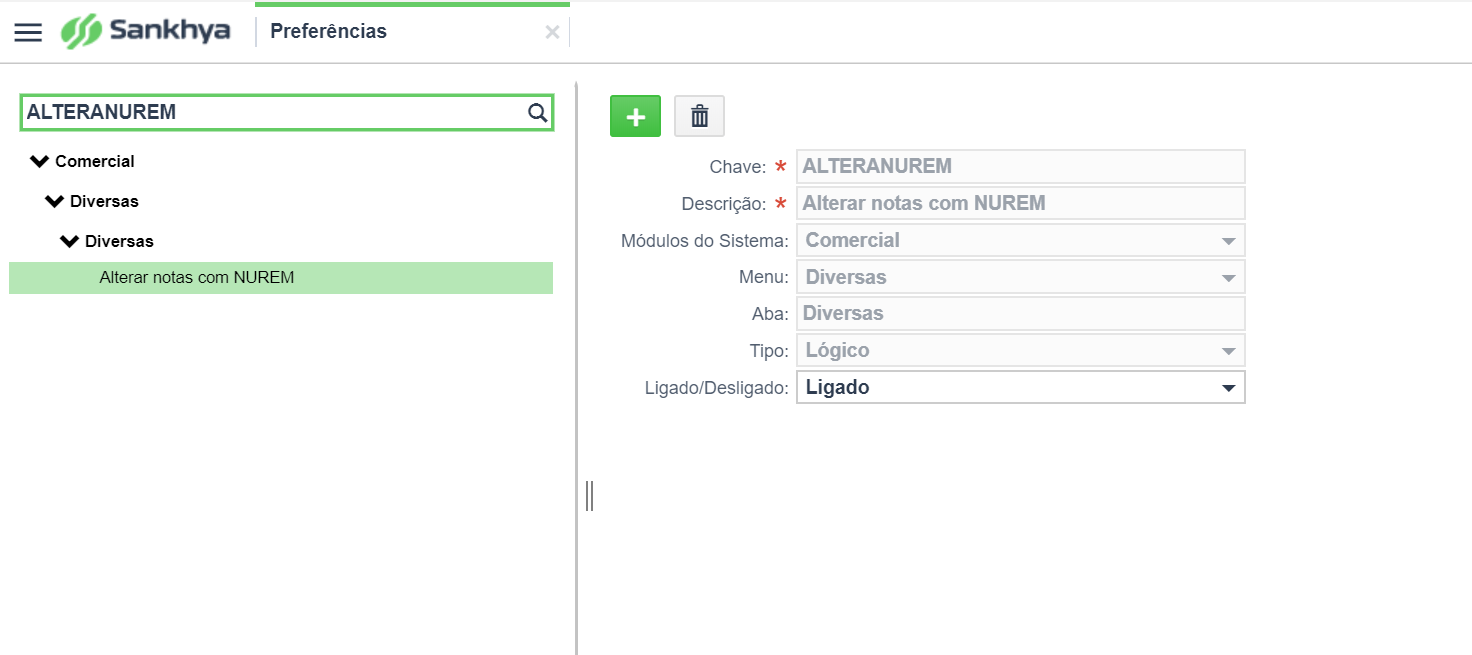The height and width of the screenshot is (655, 1472).
Task: Click the Aba field containing Diversas
Action: coord(1021,313)
